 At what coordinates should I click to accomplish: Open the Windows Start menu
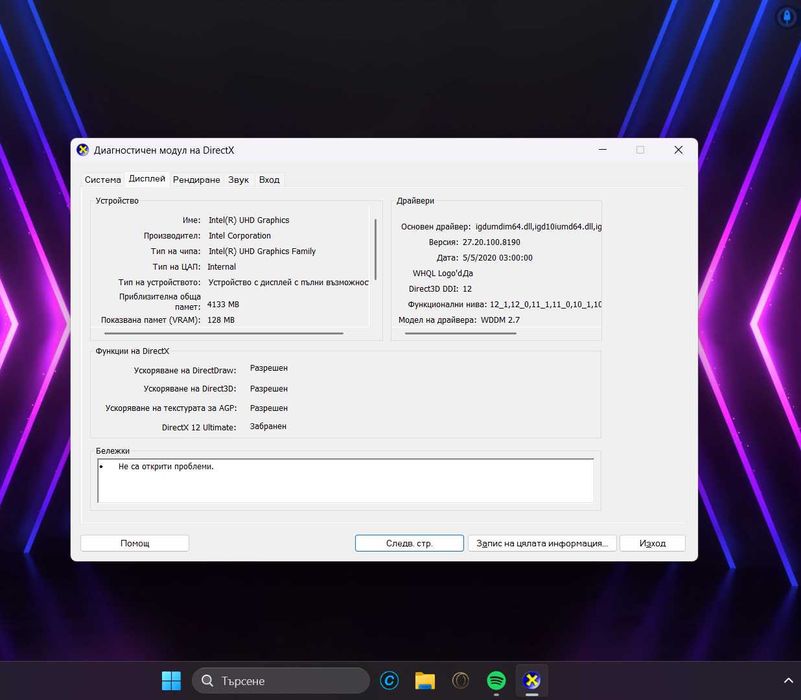(171, 681)
